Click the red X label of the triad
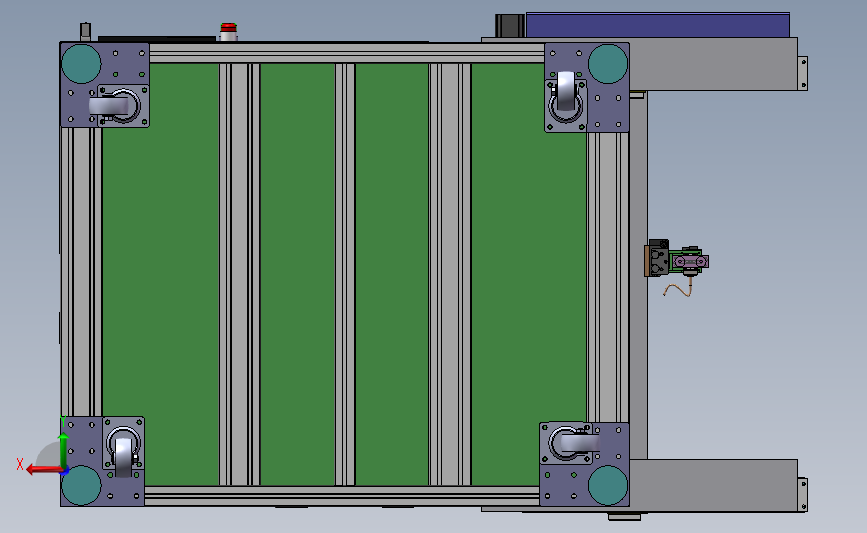Screen dimensions: 867x533 pyautogui.click(x=20, y=464)
